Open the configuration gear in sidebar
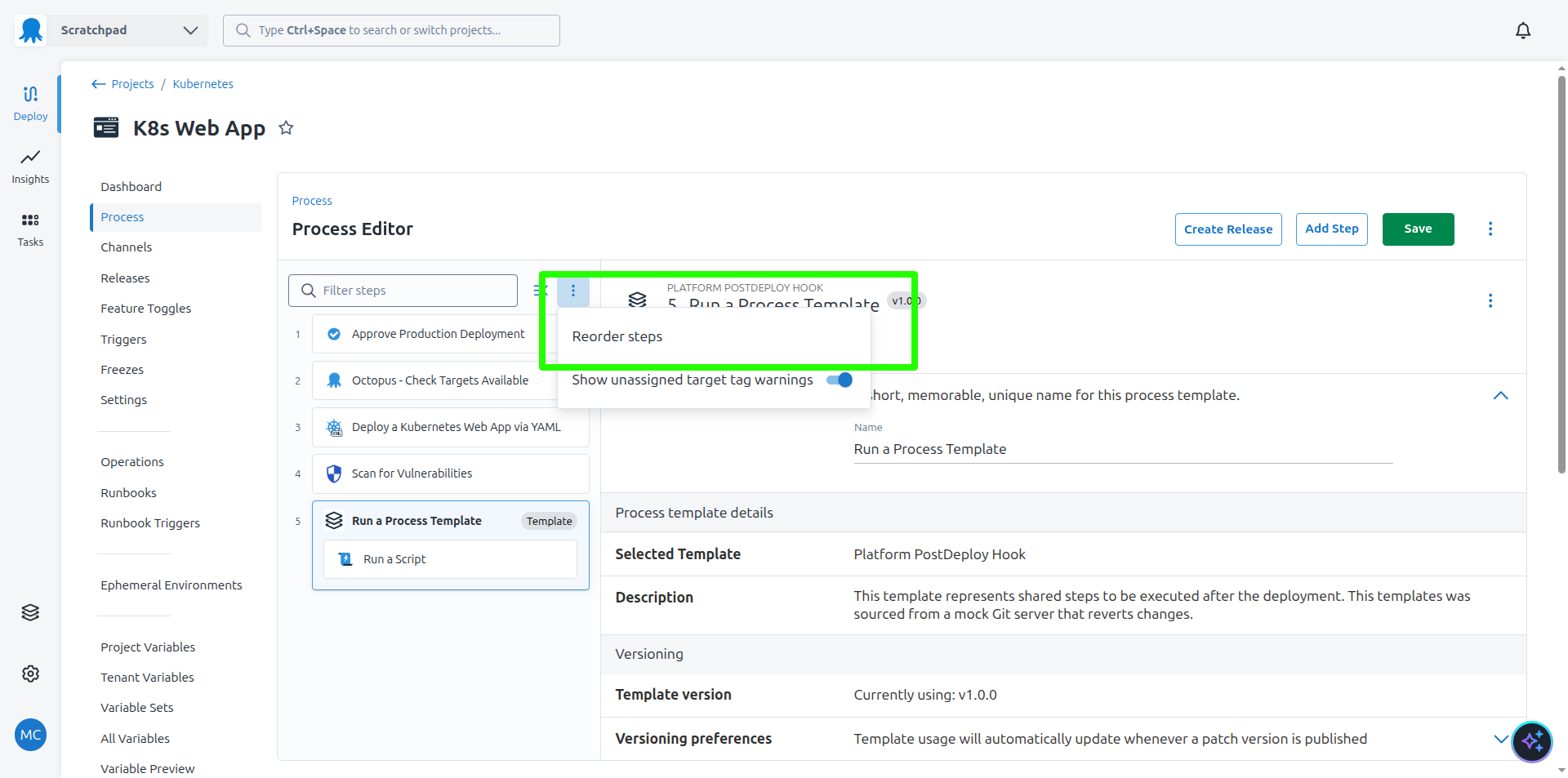 [30, 674]
